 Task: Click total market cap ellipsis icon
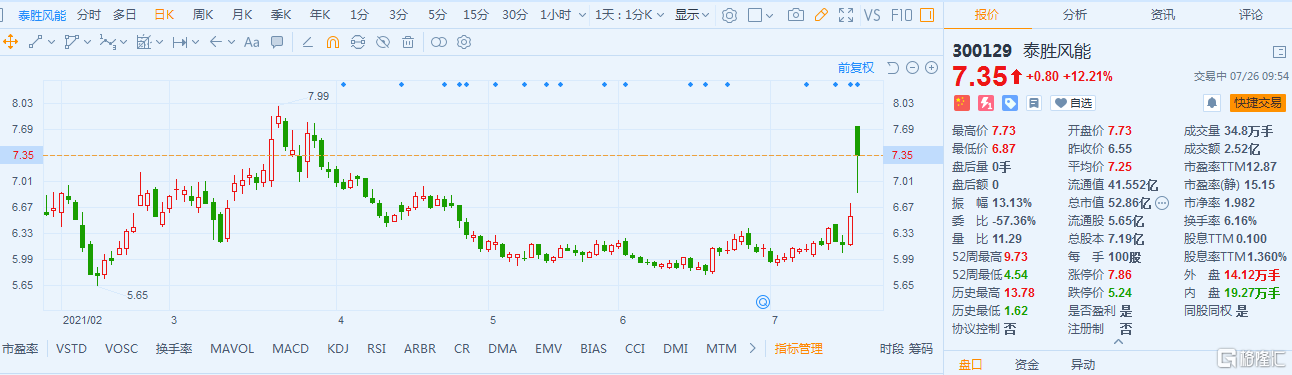pos(1161,202)
